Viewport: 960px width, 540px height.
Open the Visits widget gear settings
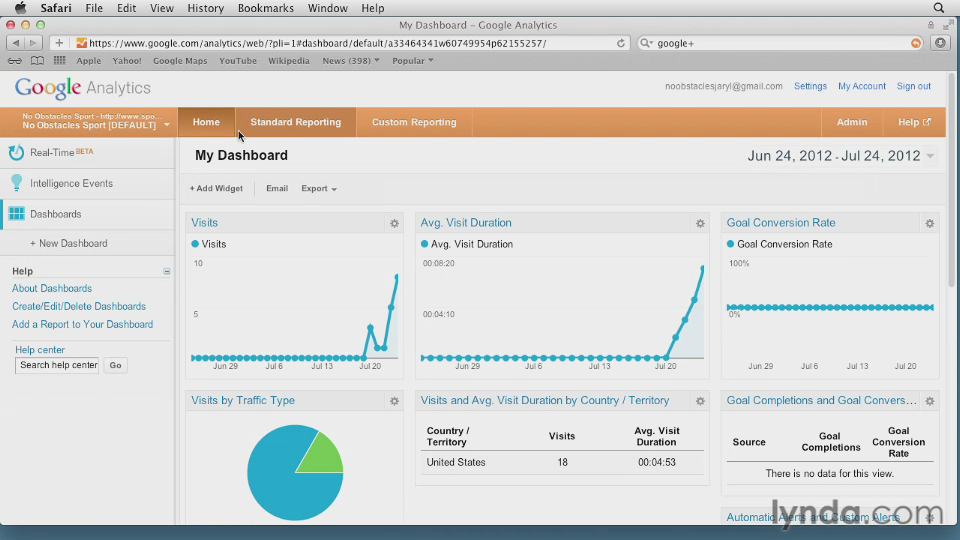pyautogui.click(x=394, y=223)
